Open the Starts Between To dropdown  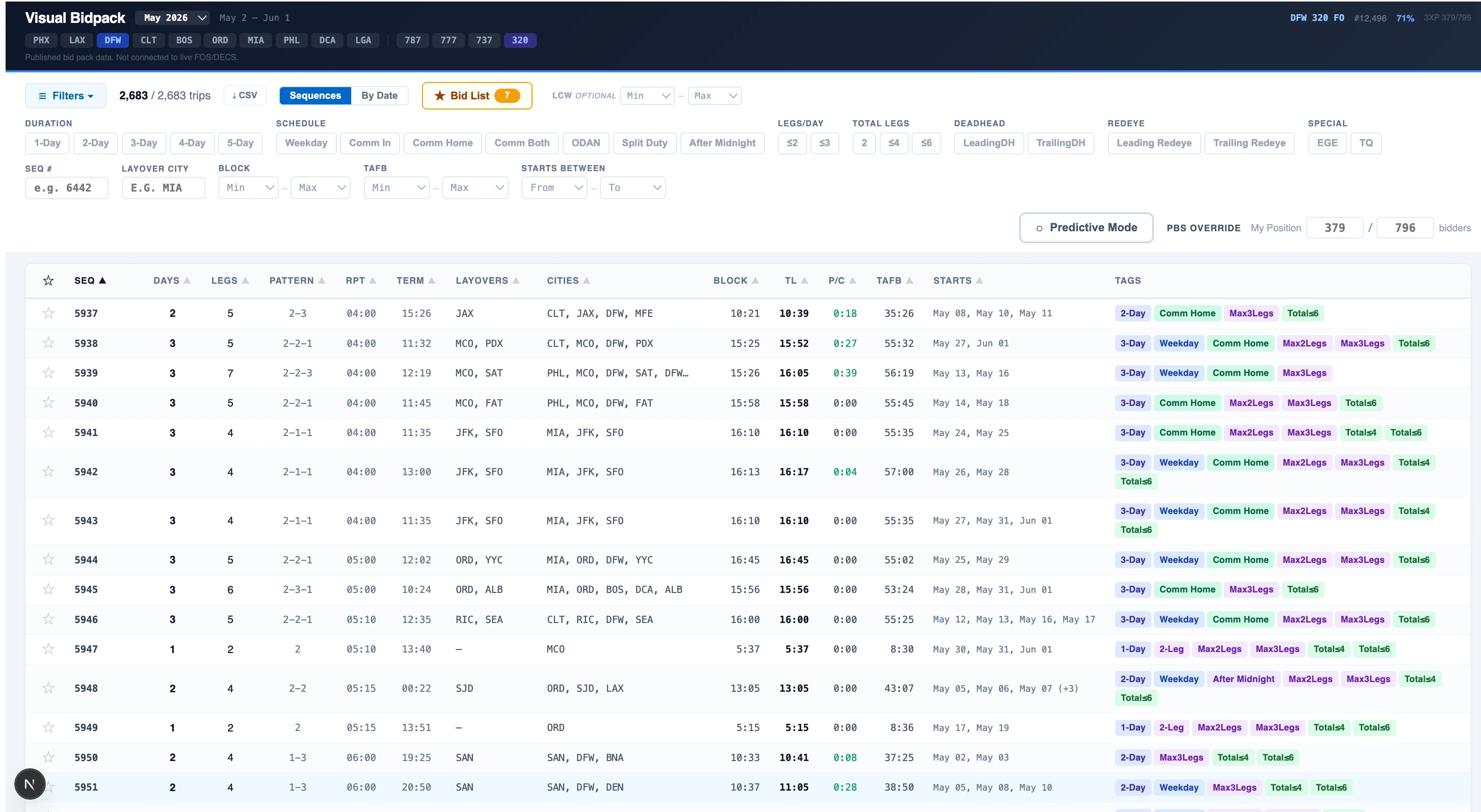(633, 188)
